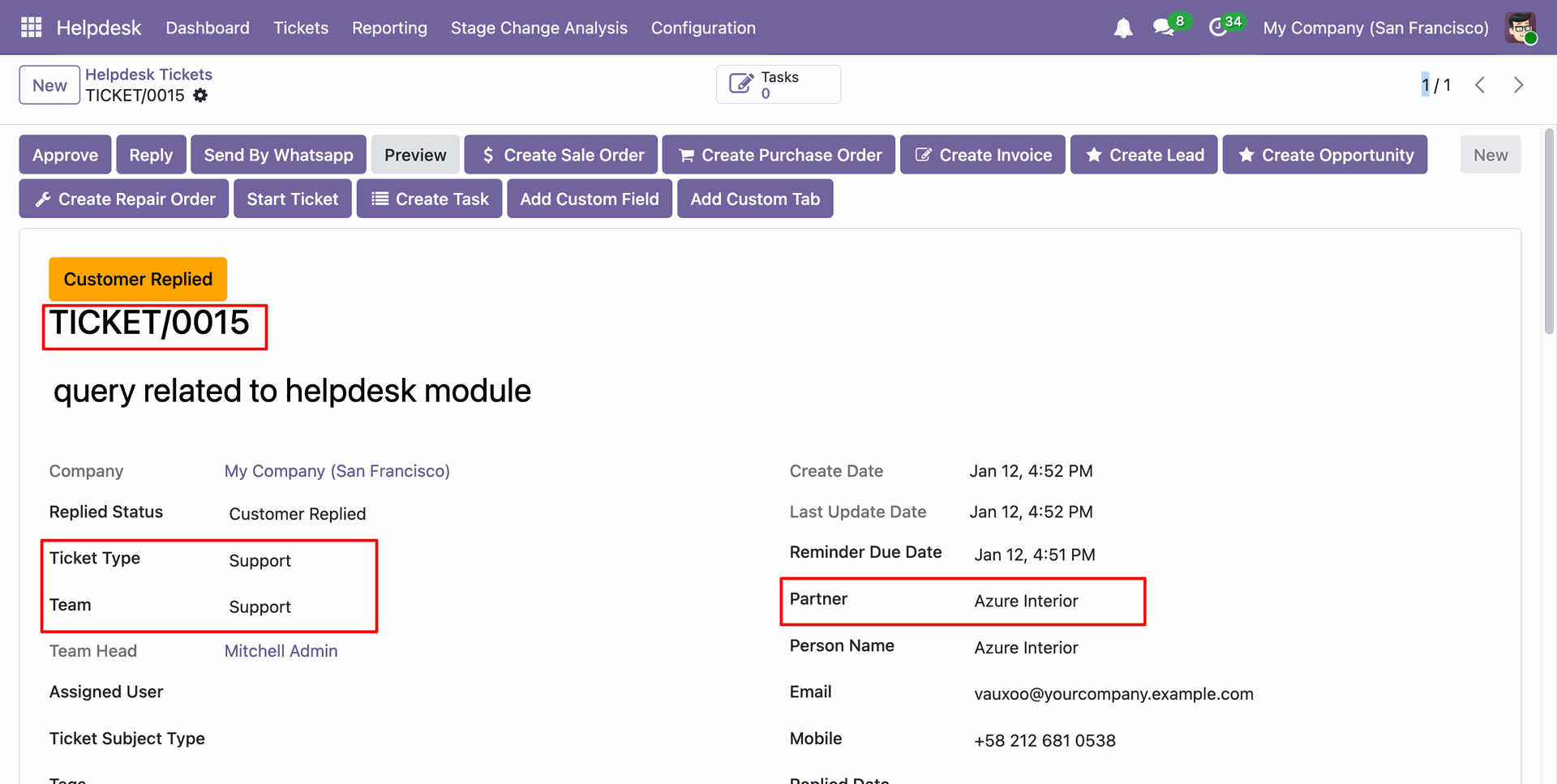Go to the previous record arrow
Image resolution: width=1557 pixels, height=784 pixels.
click(1480, 85)
